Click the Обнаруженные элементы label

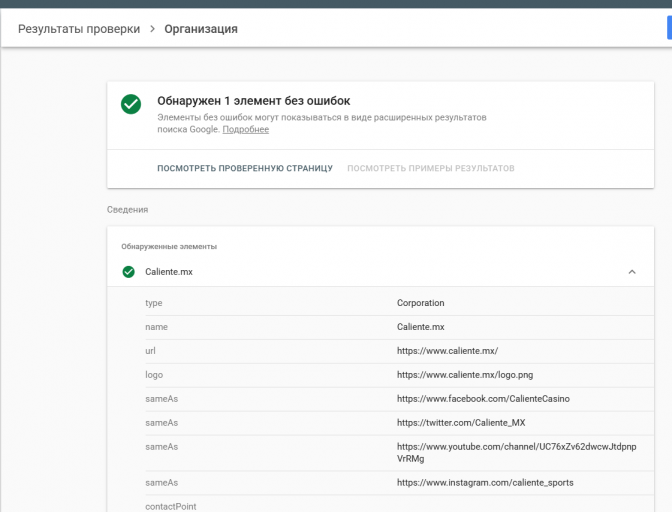coord(169,246)
